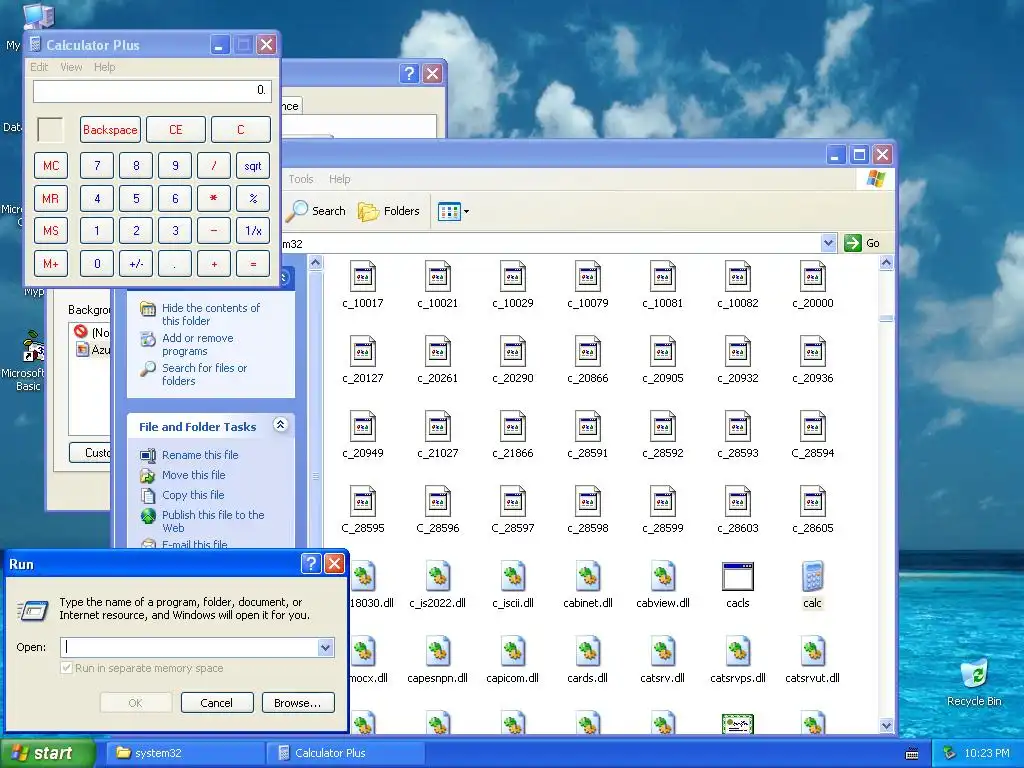1024x768 pixels.
Task: Click Hide the contents of this folder
Action: point(210,314)
